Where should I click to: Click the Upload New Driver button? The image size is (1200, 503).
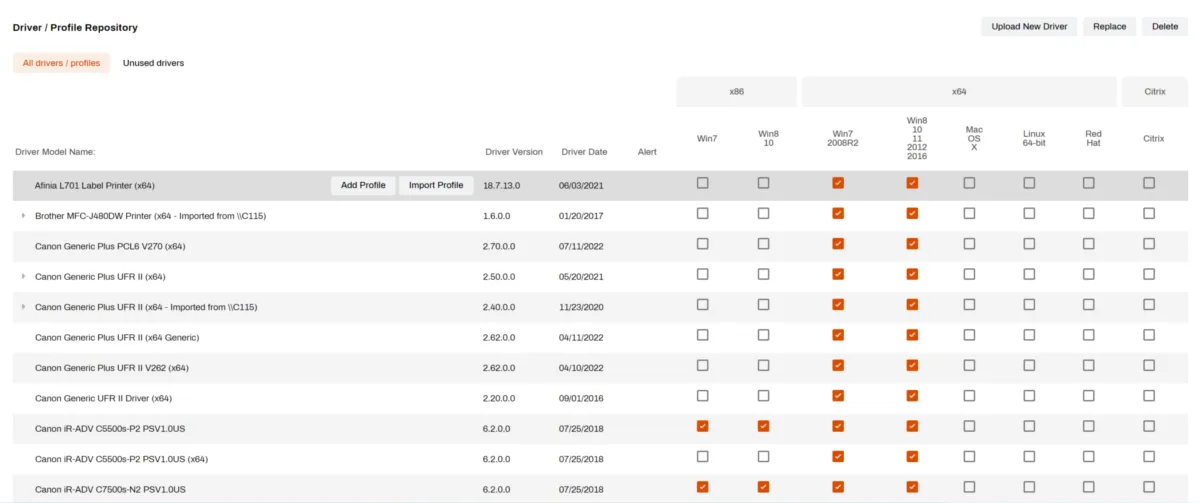(x=1029, y=27)
